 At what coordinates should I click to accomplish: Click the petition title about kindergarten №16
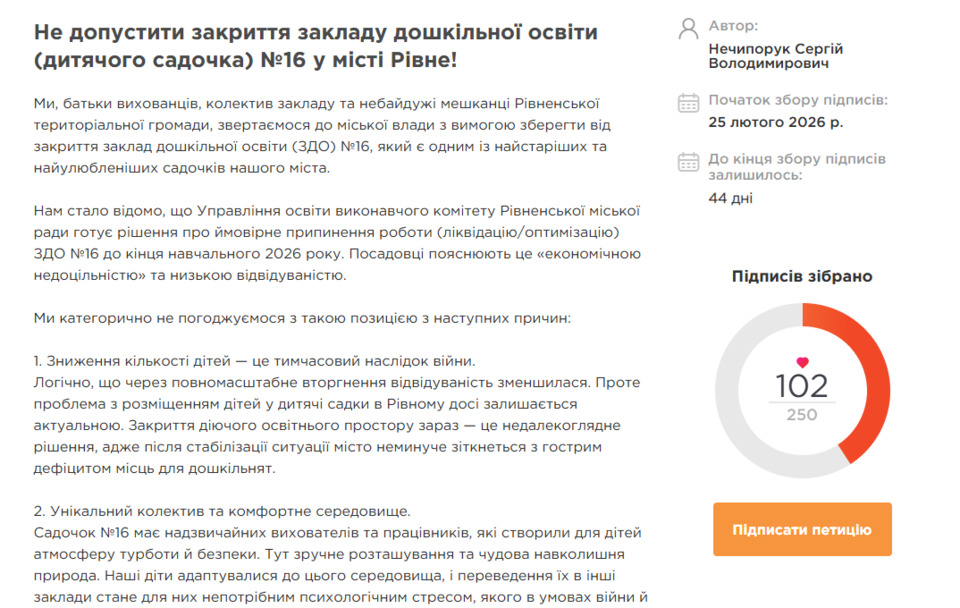(315, 46)
